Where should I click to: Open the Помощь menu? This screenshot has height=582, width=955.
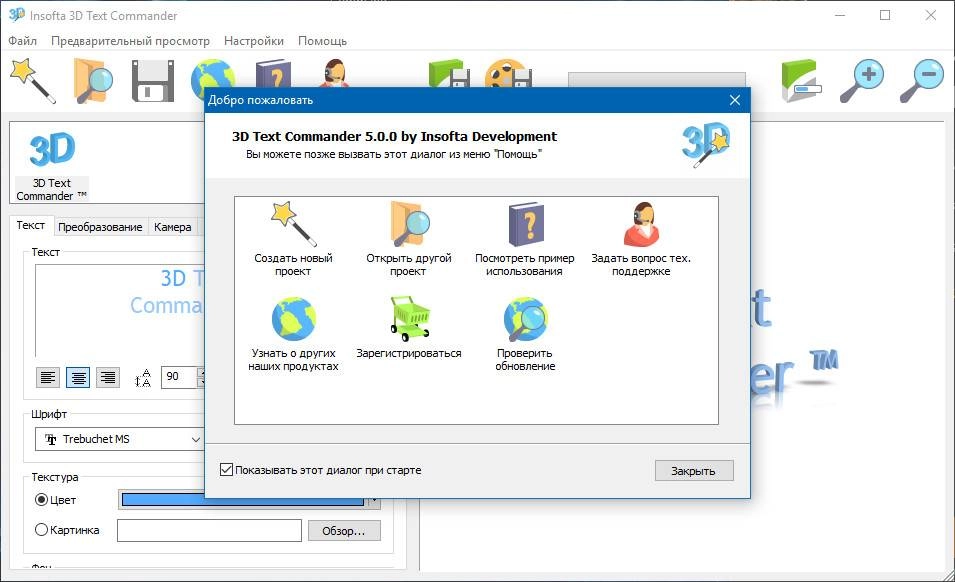(322, 41)
